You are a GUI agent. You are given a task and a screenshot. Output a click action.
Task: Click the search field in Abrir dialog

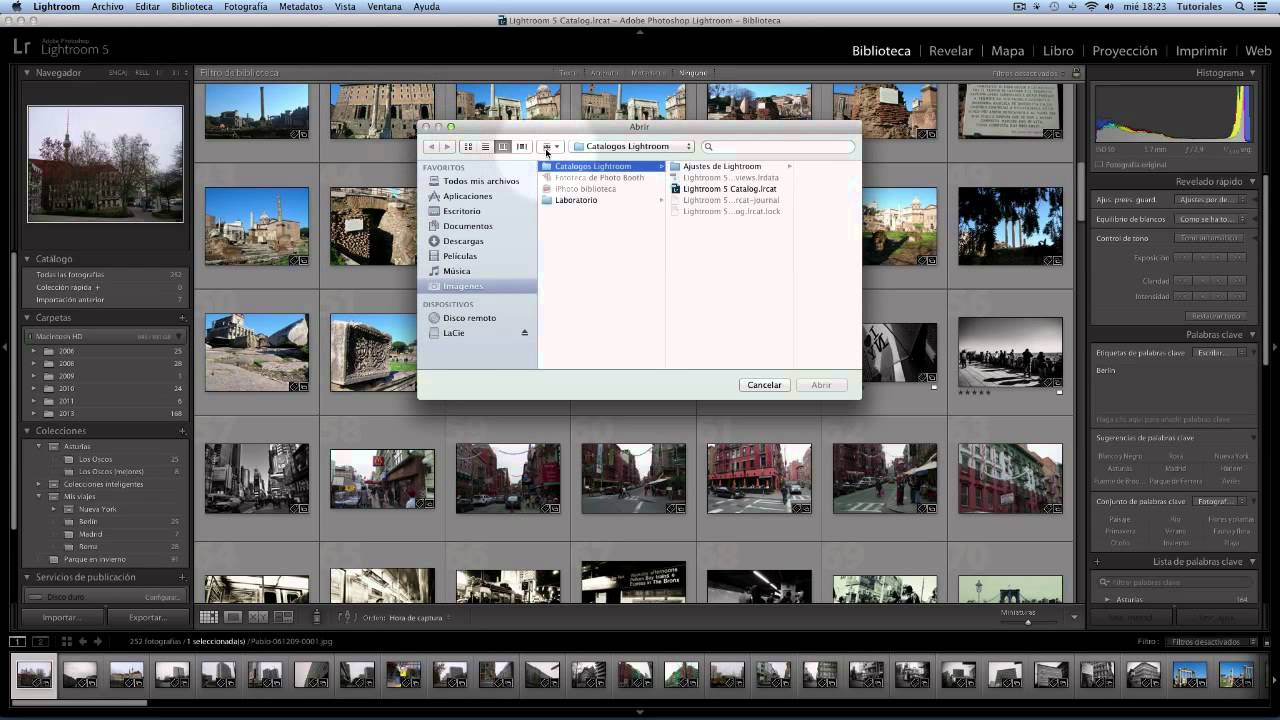[x=778, y=147]
